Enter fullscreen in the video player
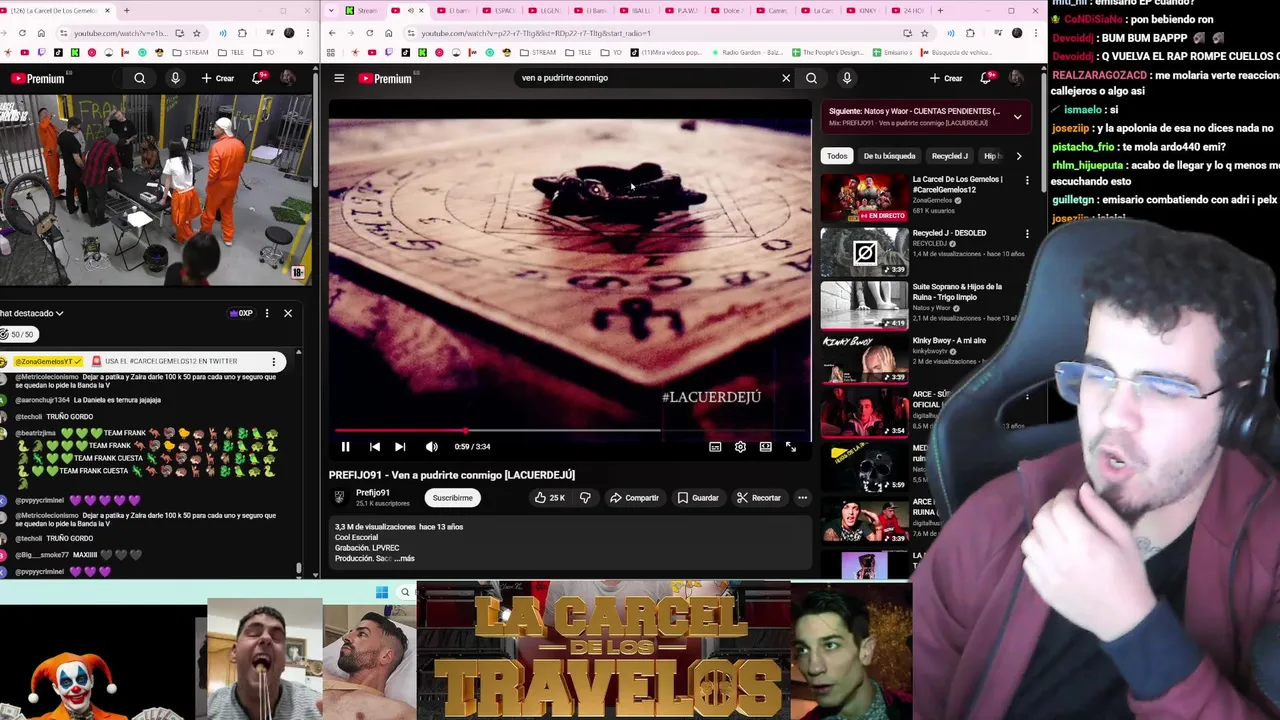Screen dimensions: 1280x720 coord(791,447)
